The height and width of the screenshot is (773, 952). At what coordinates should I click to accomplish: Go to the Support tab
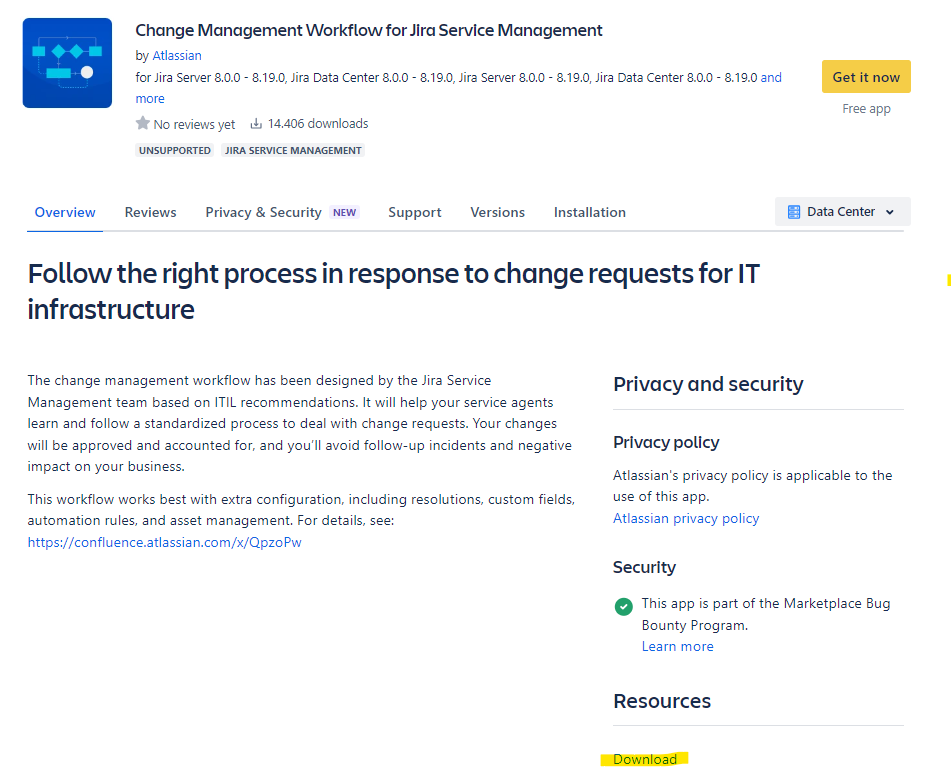point(415,213)
